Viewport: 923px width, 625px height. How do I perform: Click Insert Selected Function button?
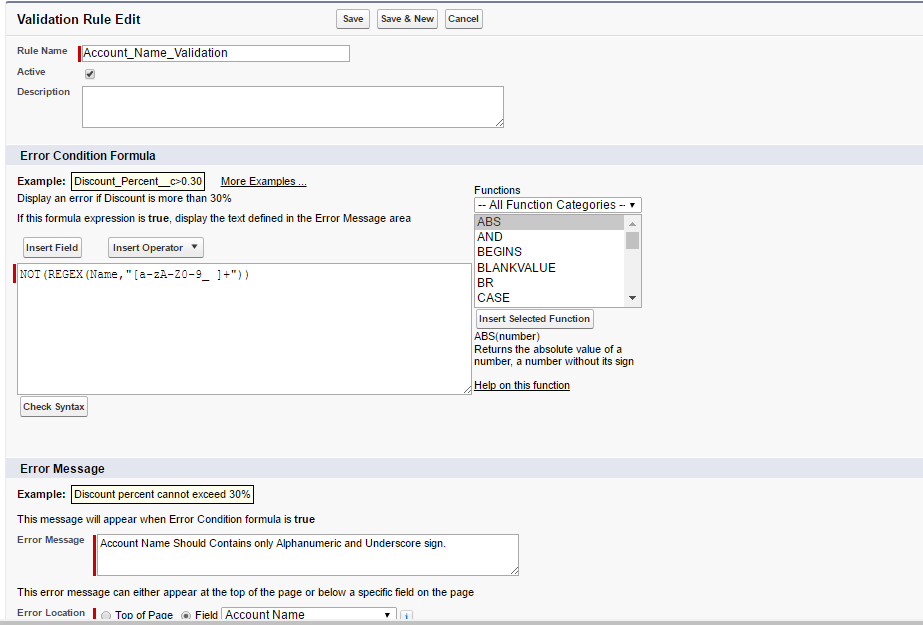pyautogui.click(x=534, y=318)
